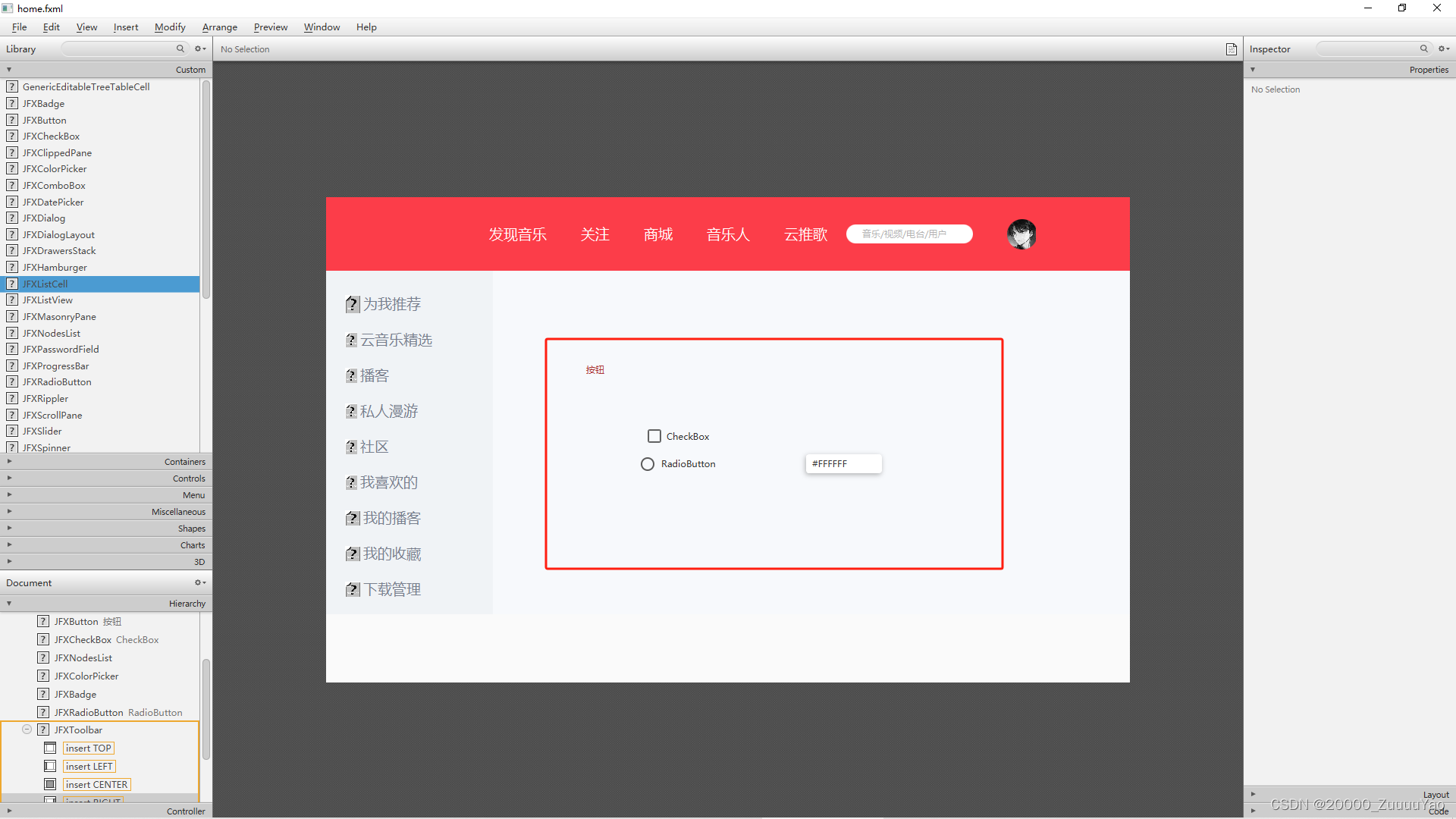Open the Library gear settings menu
The height and width of the screenshot is (819, 1456).
tap(199, 49)
